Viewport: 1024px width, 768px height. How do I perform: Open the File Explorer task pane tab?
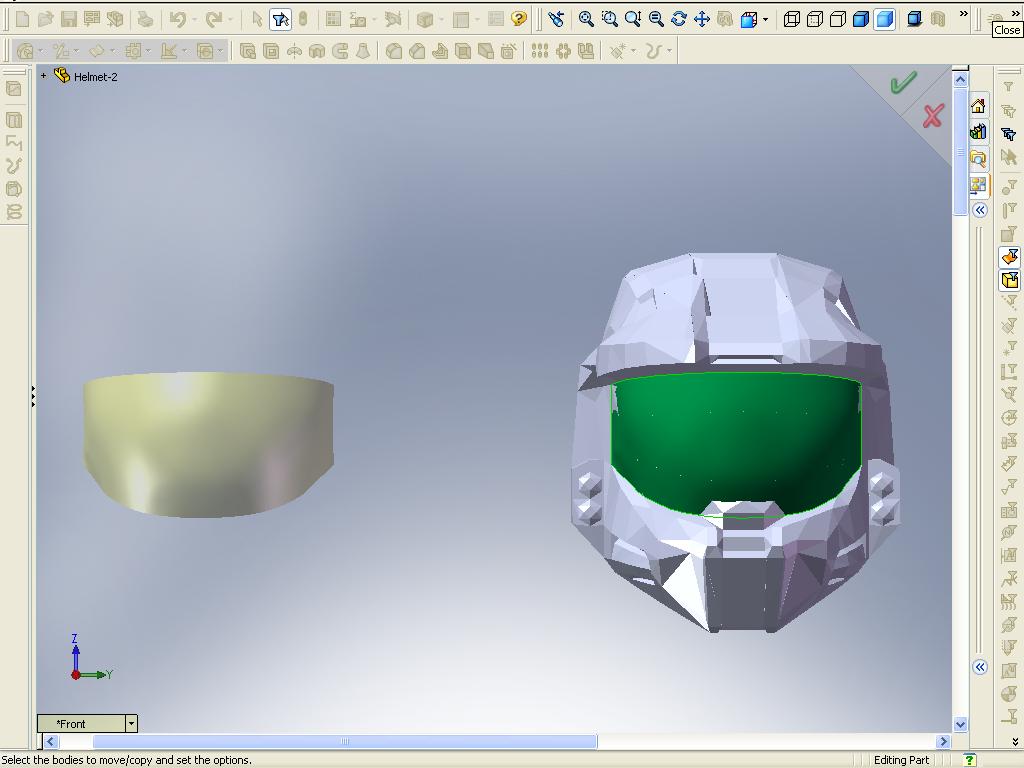[x=978, y=159]
